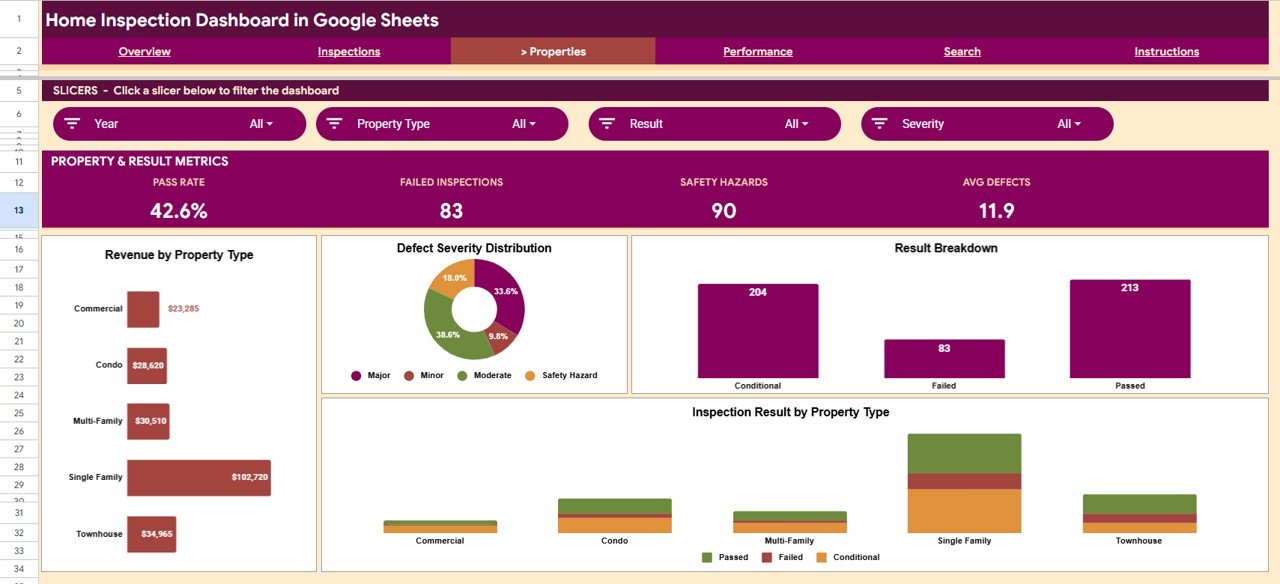Click the Failed legend red square
Image resolution: width=1280 pixels, height=584 pixels.
(x=767, y=557)
